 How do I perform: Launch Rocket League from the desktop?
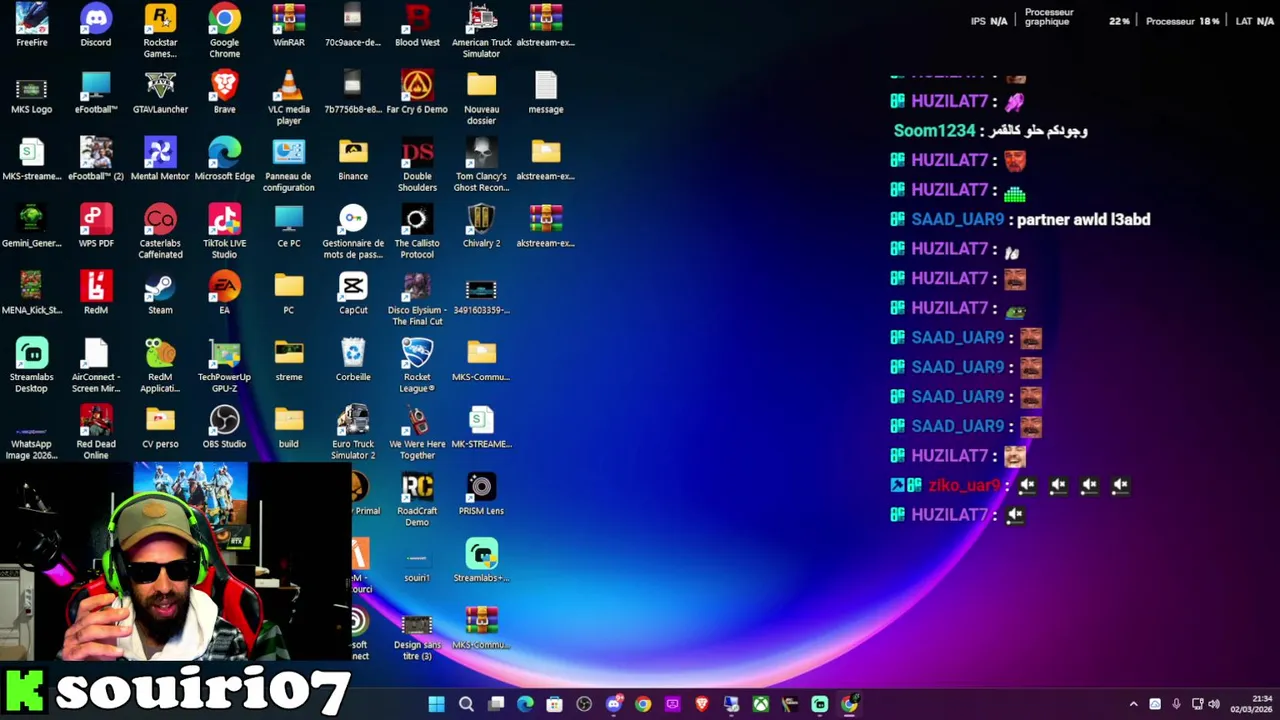point(417,365)
